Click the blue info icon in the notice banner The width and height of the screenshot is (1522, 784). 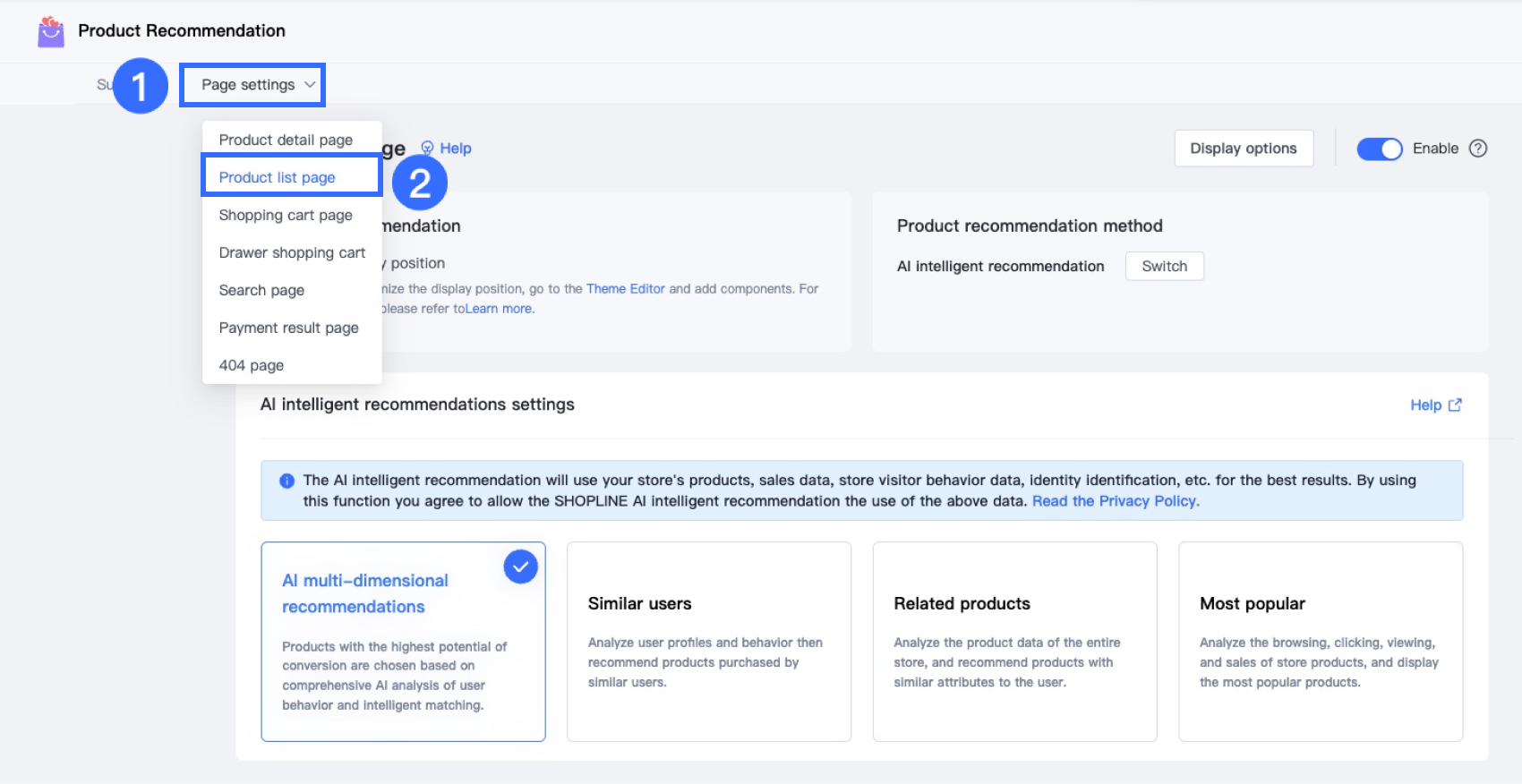[x=287, y=481]
